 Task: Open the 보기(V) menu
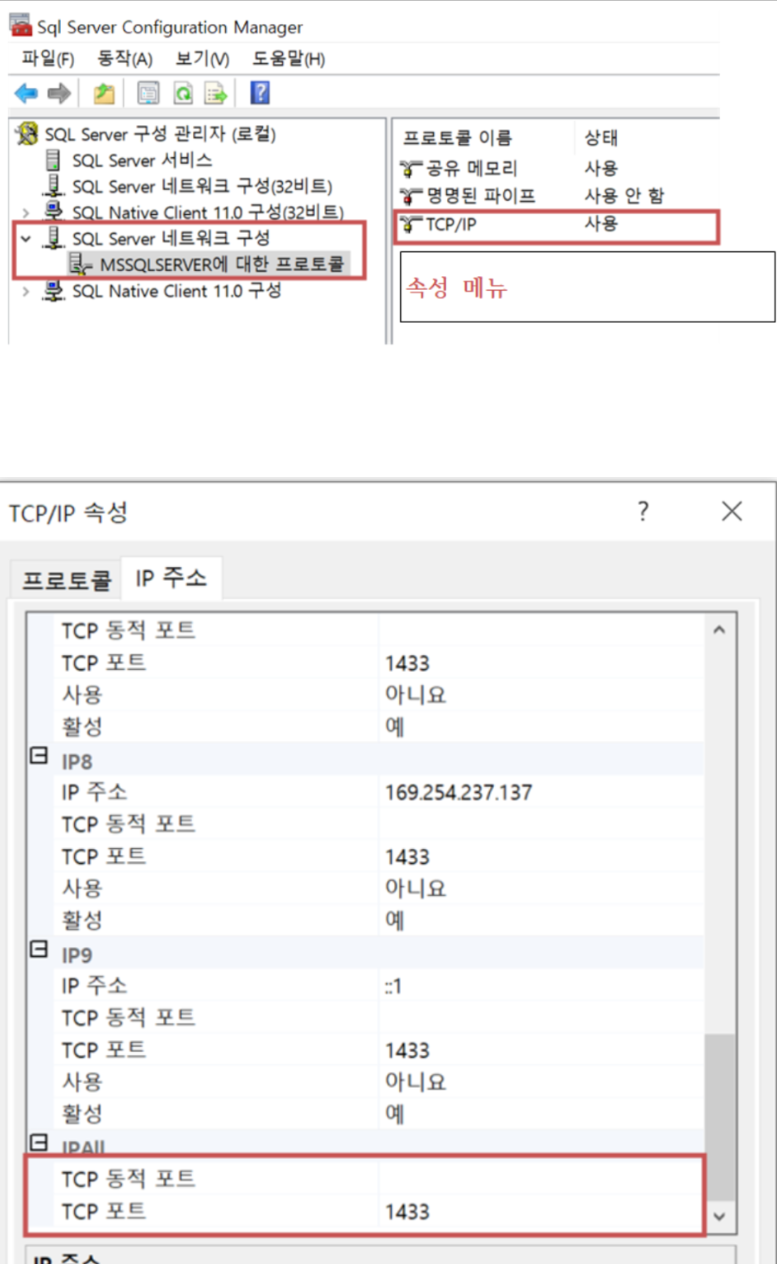(x=202, y=59)
